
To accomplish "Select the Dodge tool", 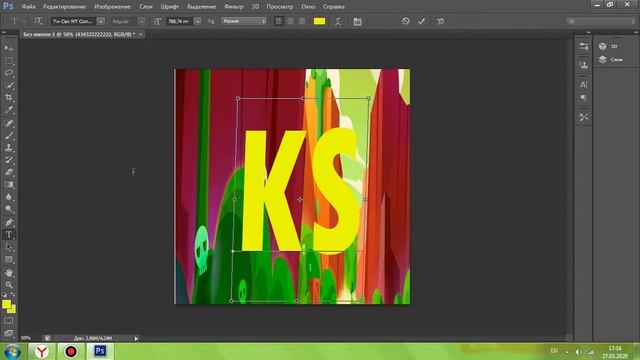I will point(9,209).
